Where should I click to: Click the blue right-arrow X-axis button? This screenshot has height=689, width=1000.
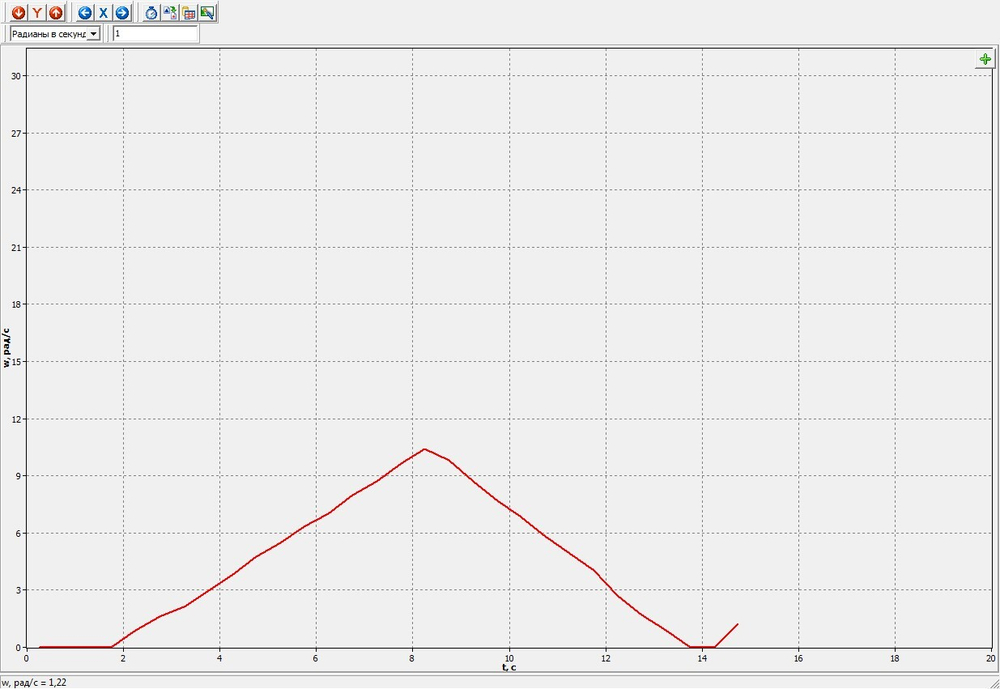(x=122, y=12)
